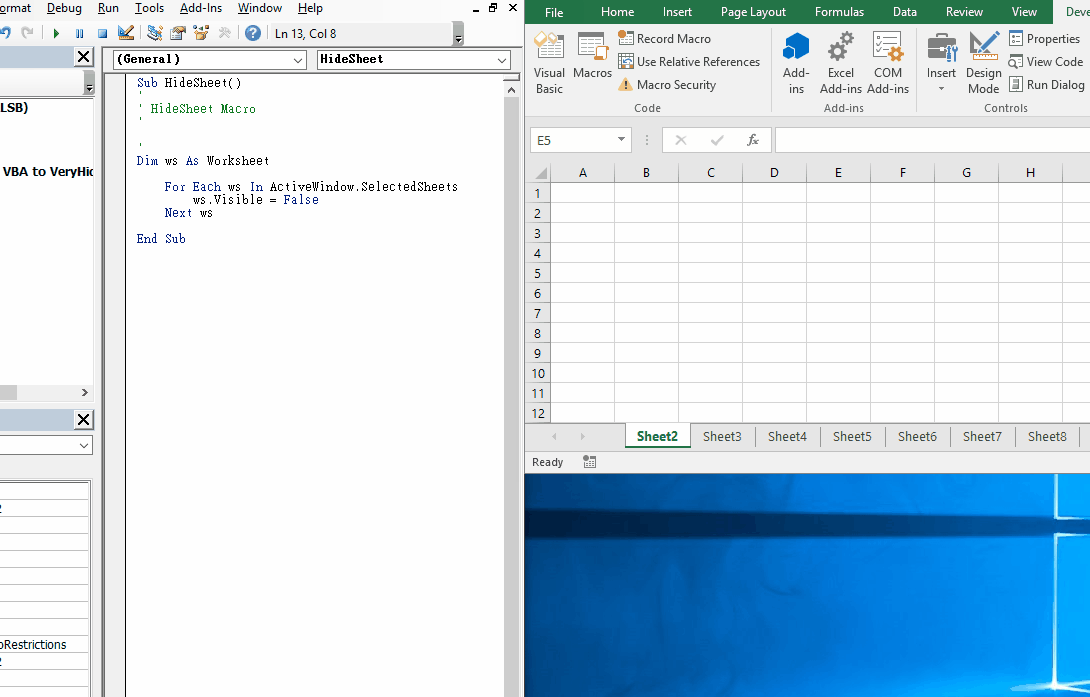Switch to the Sheet5 tab
Screen dimensions: 1090x697
tap(852, 436)
